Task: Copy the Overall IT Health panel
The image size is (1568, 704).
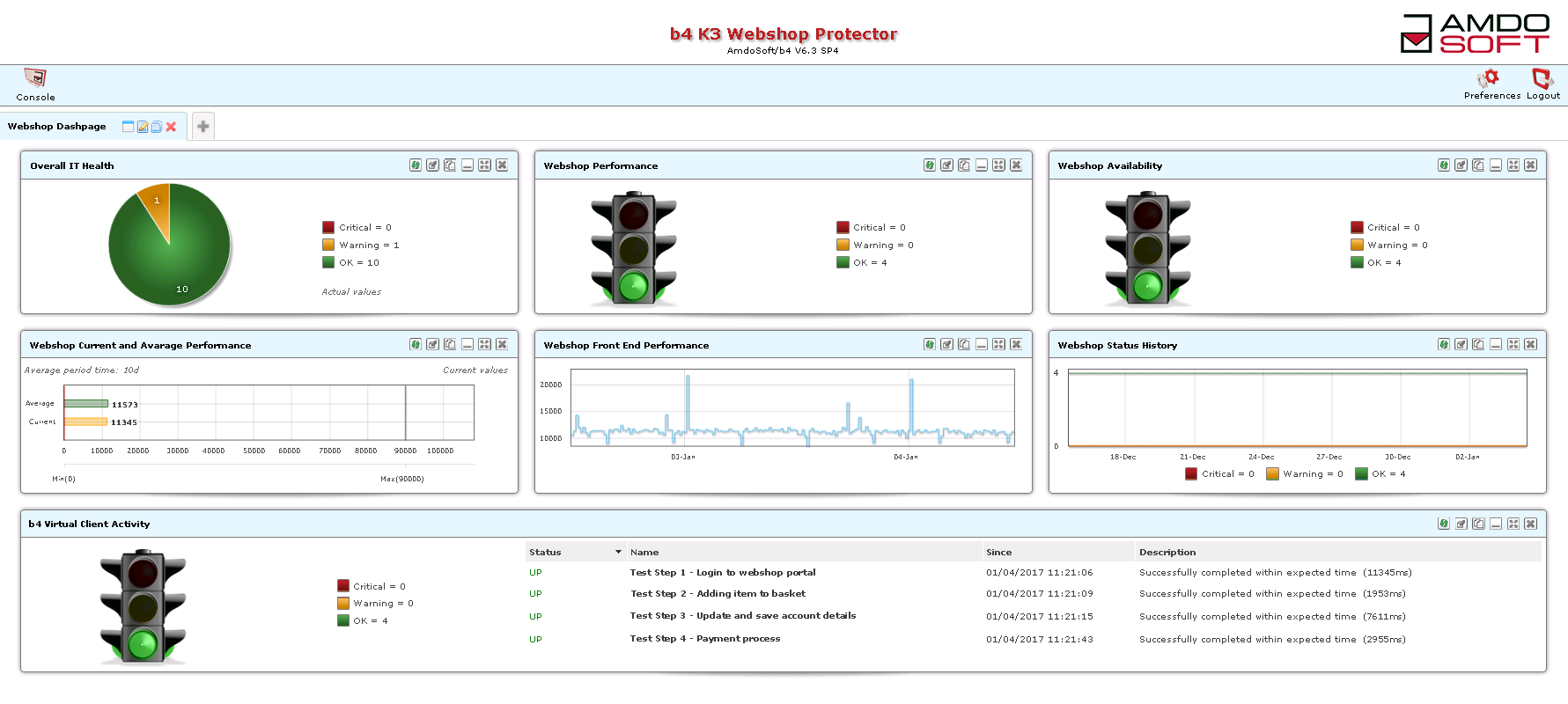Action: coord(450,165)
